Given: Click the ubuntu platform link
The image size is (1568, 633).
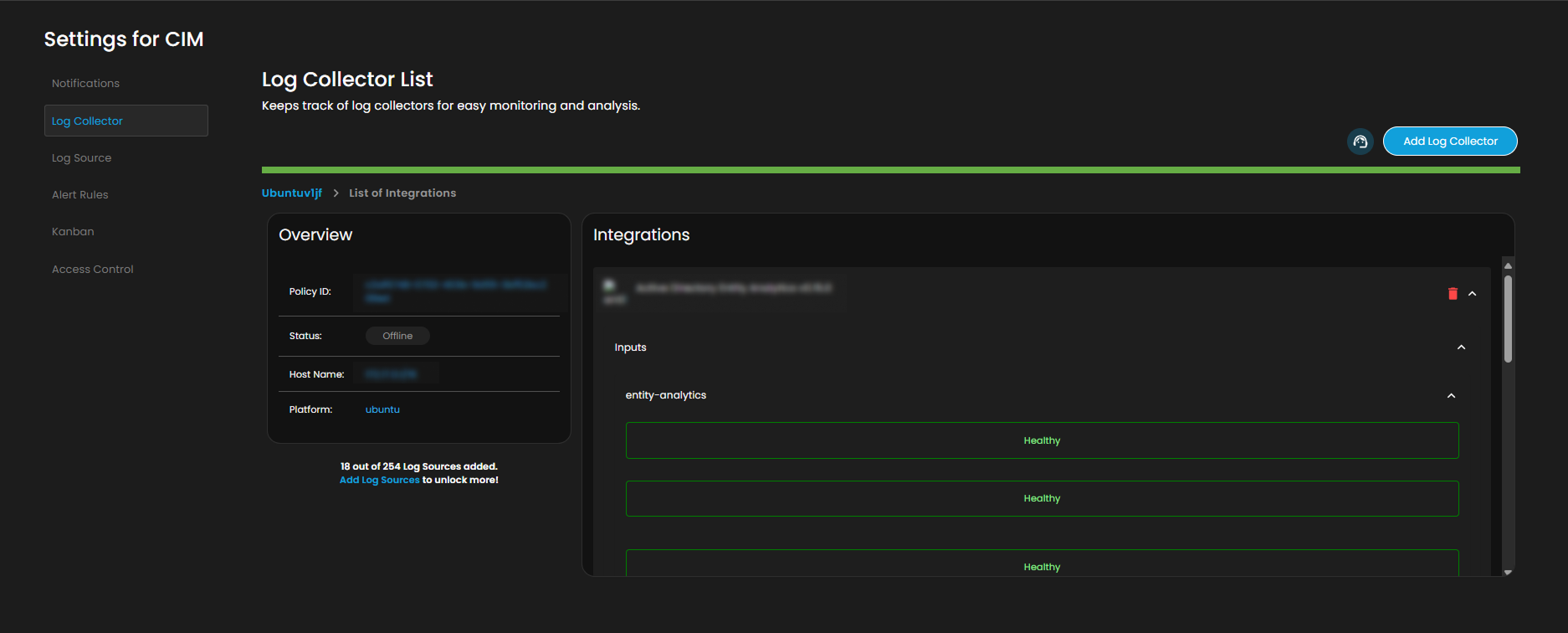Looking at the screenshot, I should [382, 410].
